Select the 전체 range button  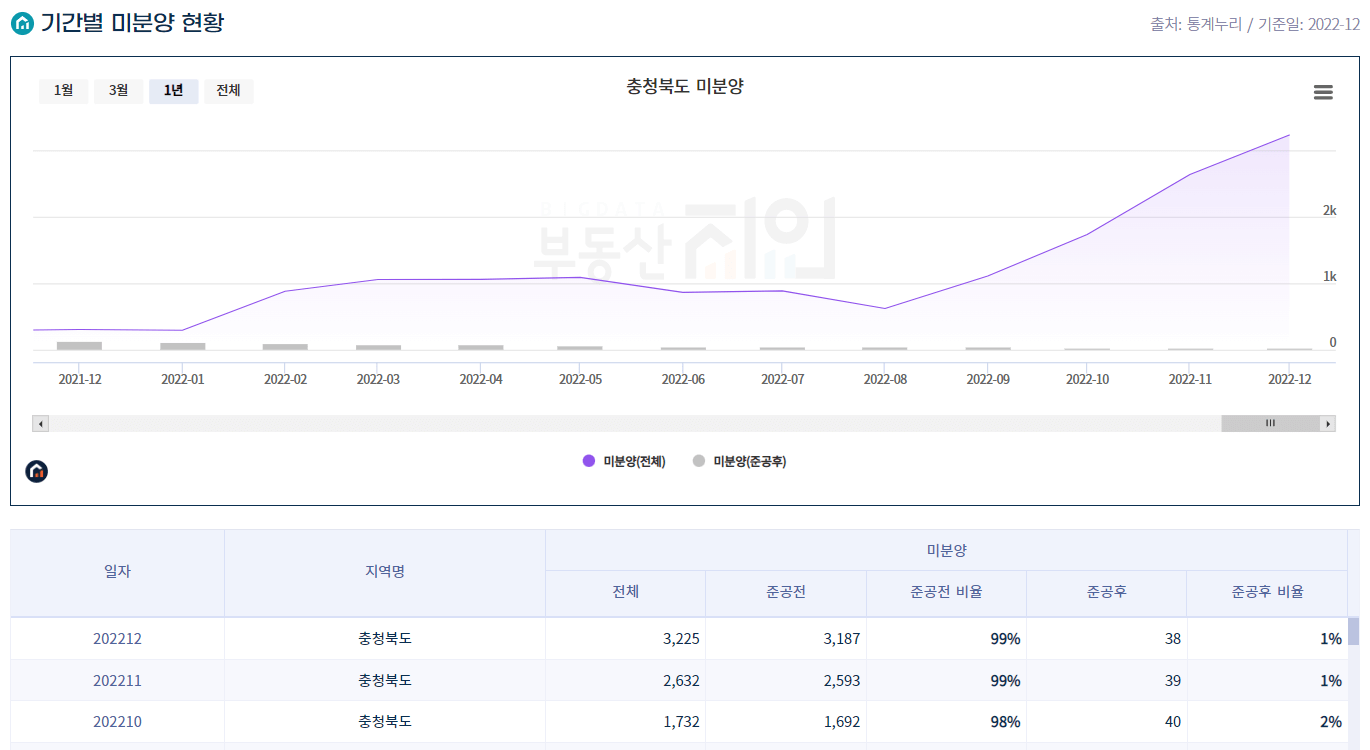(x=229, y=91)
